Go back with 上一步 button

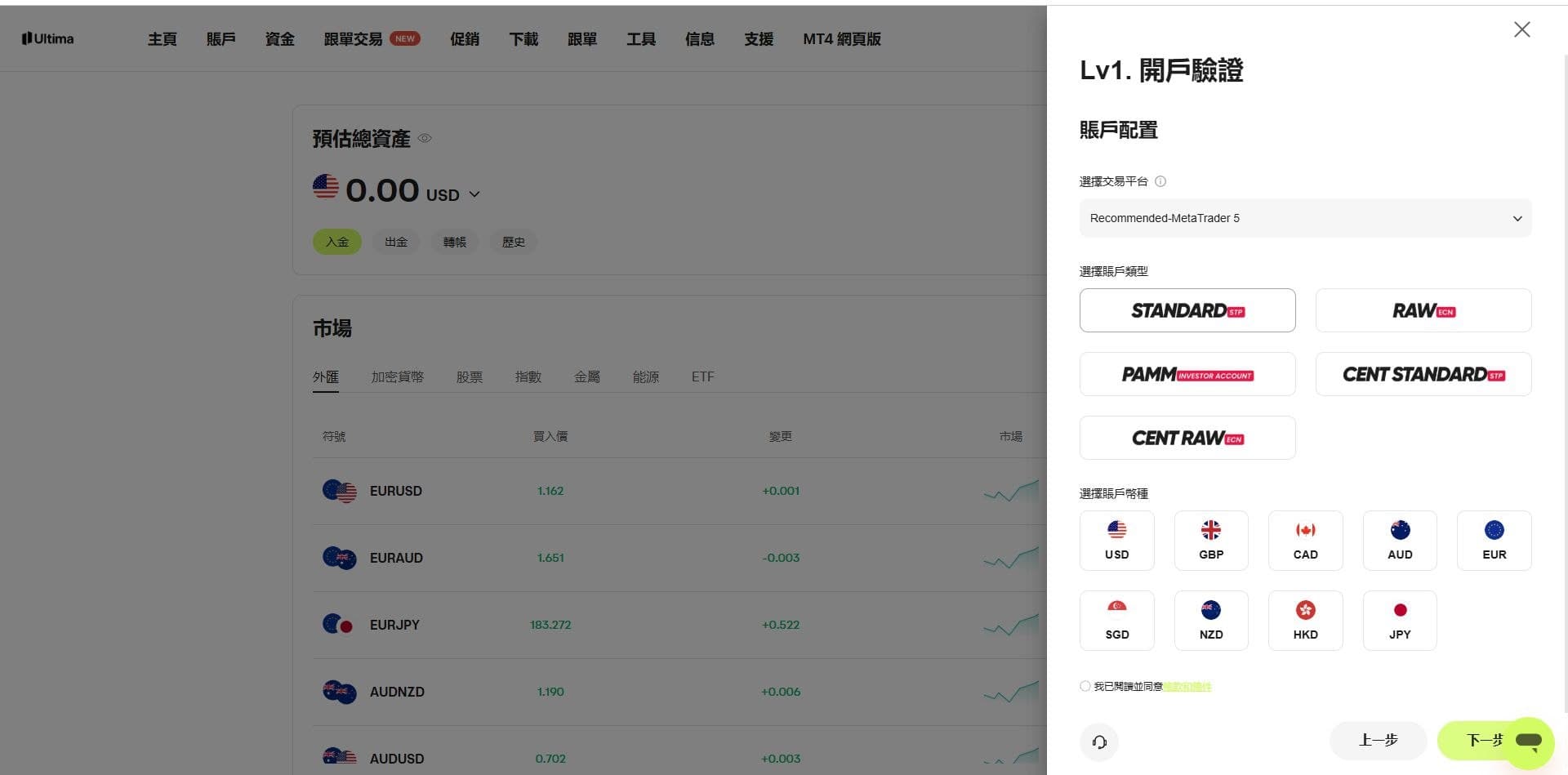coord(1378,740)
